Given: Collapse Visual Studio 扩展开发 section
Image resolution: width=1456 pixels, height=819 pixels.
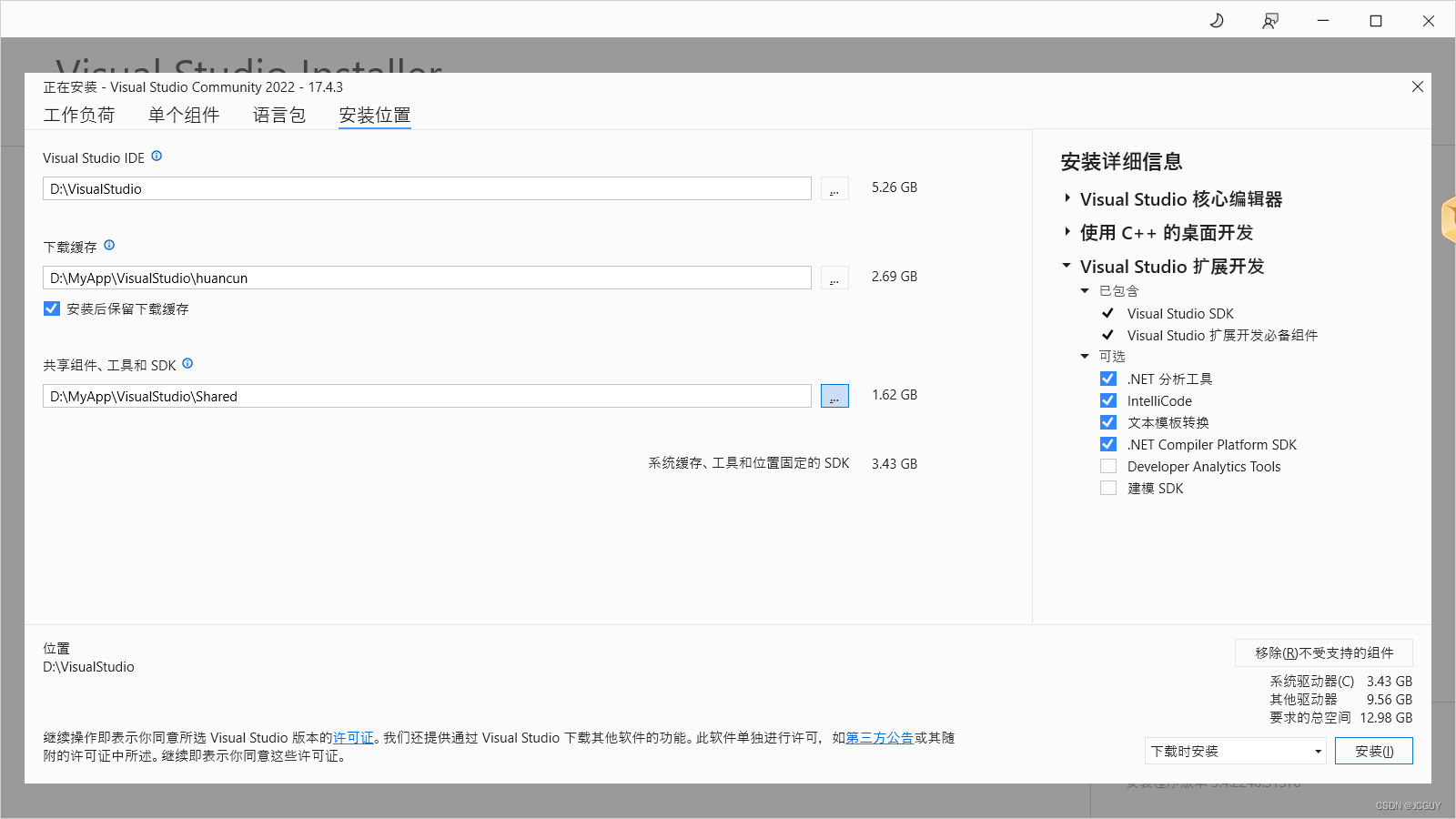Looking at the screenshot, I should (x=1067, y=266).
